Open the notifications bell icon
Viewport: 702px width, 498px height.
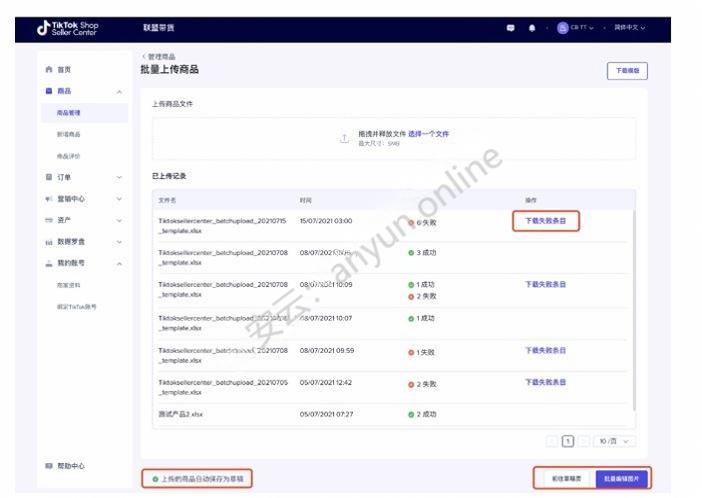[x=532, y=28]
